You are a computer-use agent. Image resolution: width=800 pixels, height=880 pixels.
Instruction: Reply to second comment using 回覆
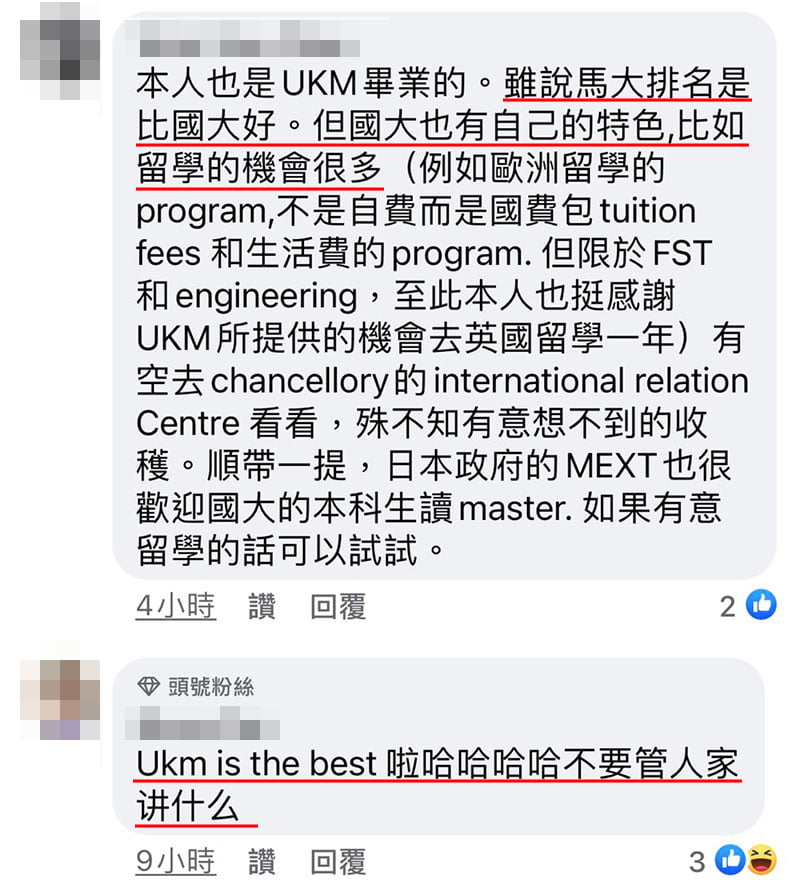tap(338, 861)
